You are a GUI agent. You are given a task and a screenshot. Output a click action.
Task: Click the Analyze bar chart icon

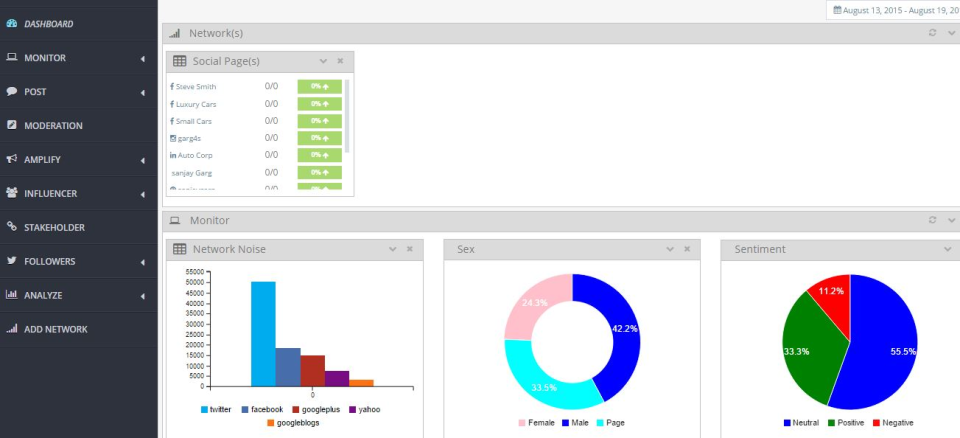(x=12, y=296)
